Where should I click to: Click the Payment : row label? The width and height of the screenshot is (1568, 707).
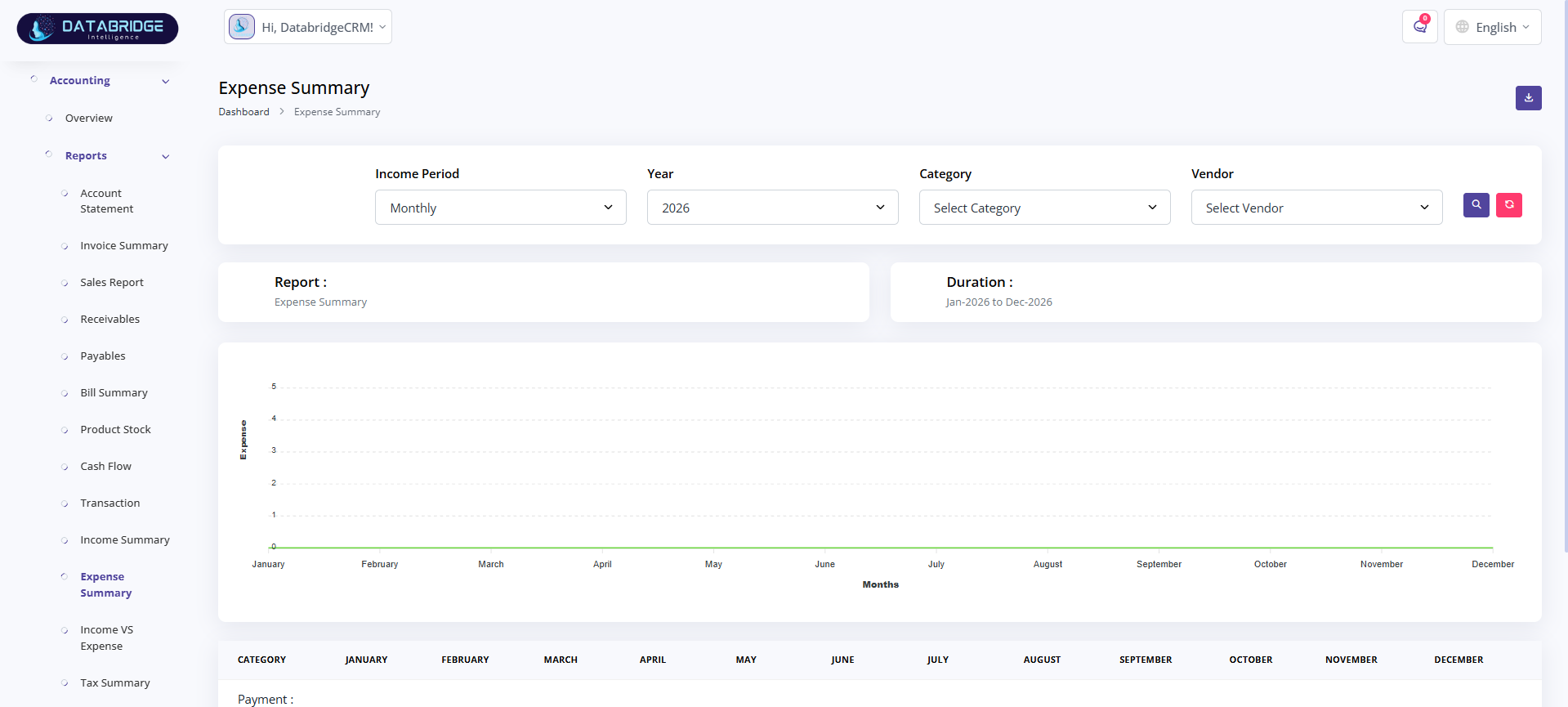click(266, 700)
